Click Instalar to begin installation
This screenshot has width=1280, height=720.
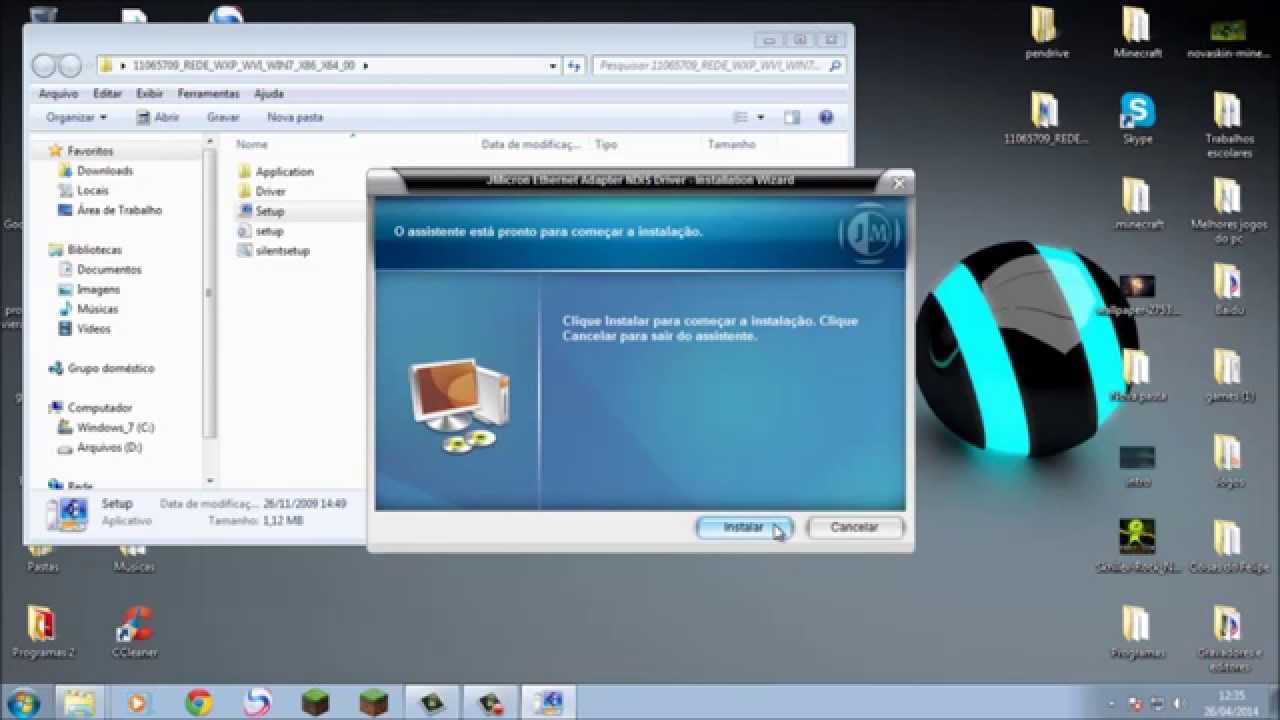743,527
